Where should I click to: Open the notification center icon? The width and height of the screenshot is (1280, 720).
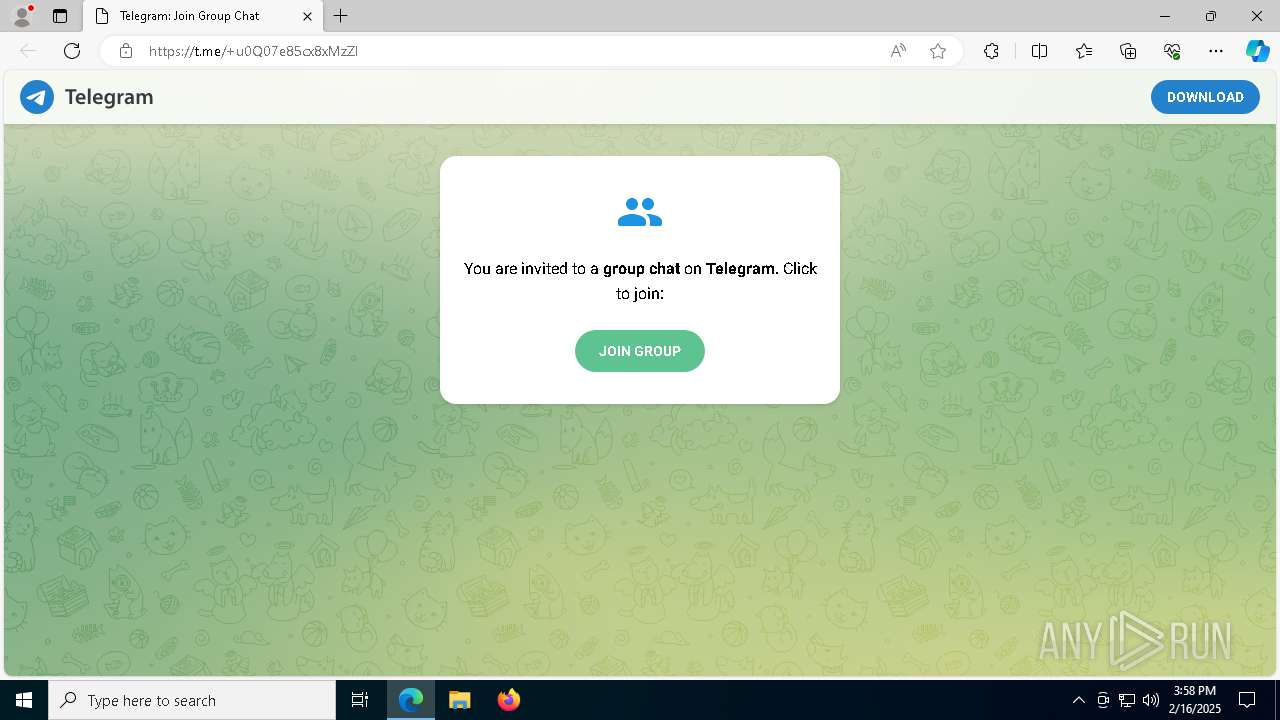[1247, 700]
